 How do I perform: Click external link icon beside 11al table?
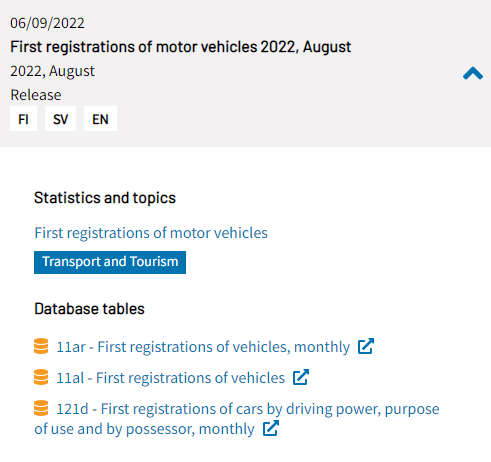[301, 377]
